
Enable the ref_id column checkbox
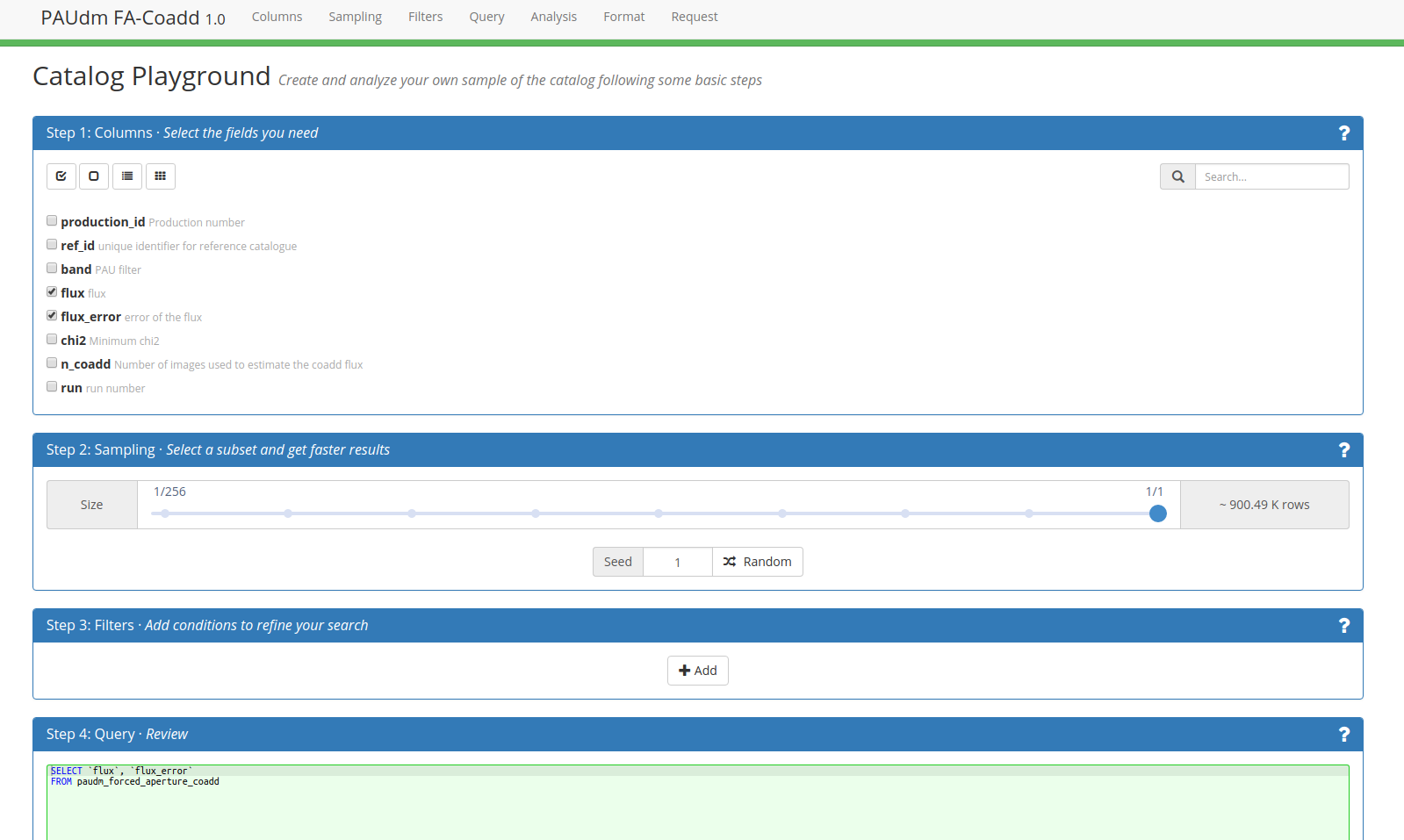point(52,245)
